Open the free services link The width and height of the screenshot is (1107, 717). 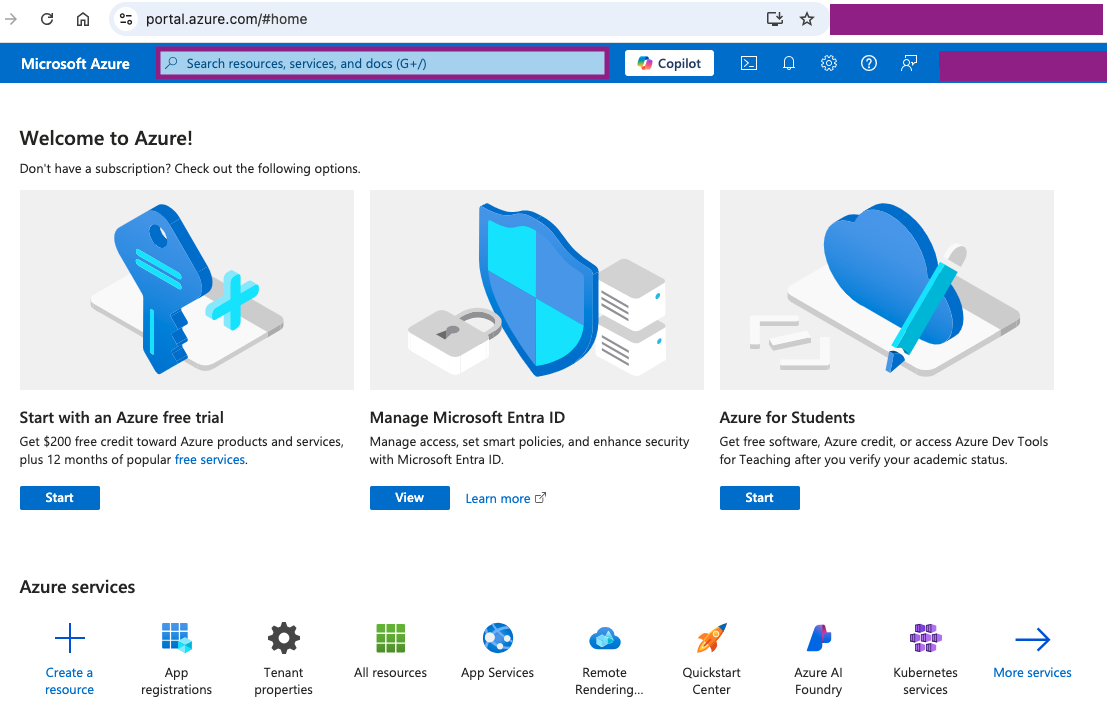click(x=210, y=459)
